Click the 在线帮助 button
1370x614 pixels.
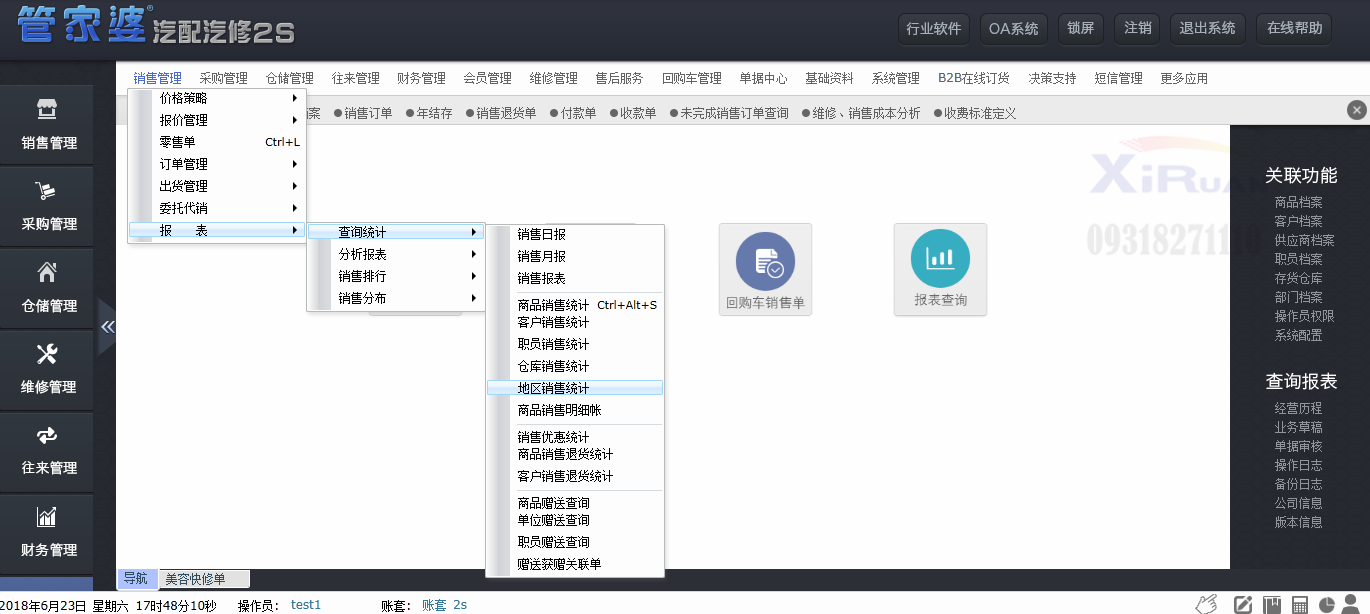(1294, 28)
